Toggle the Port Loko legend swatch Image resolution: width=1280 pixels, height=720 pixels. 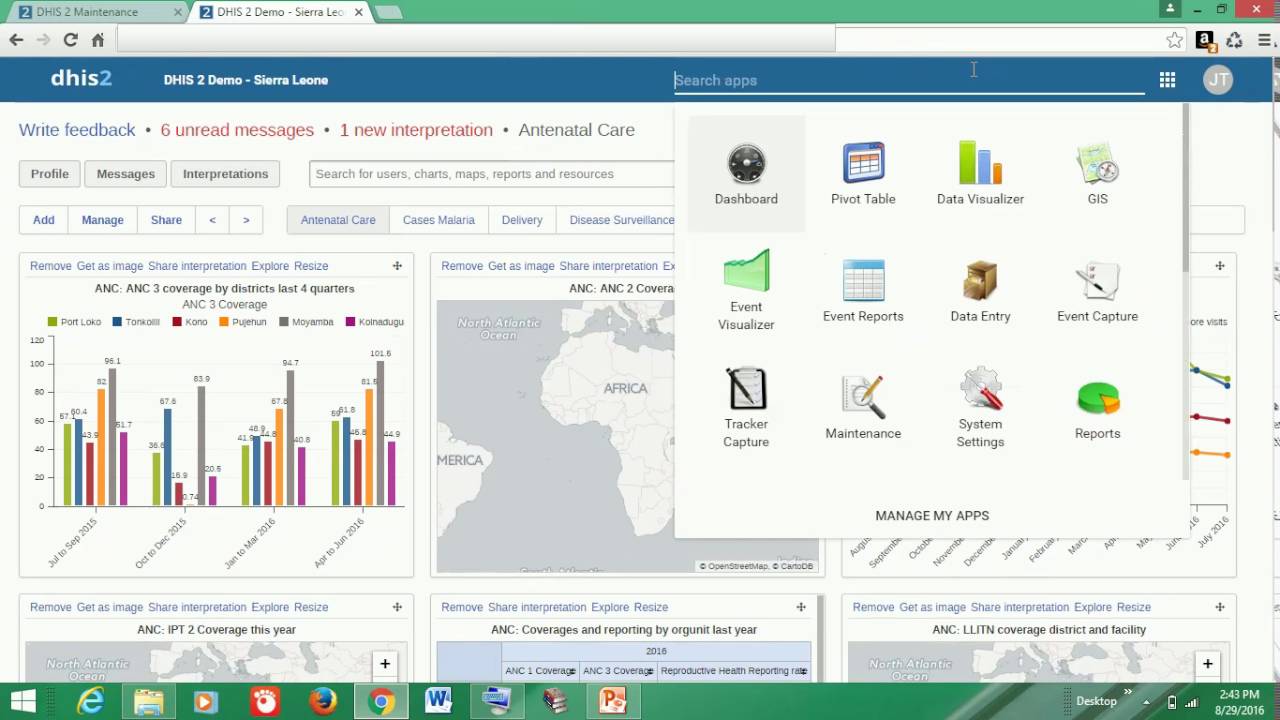52,322
